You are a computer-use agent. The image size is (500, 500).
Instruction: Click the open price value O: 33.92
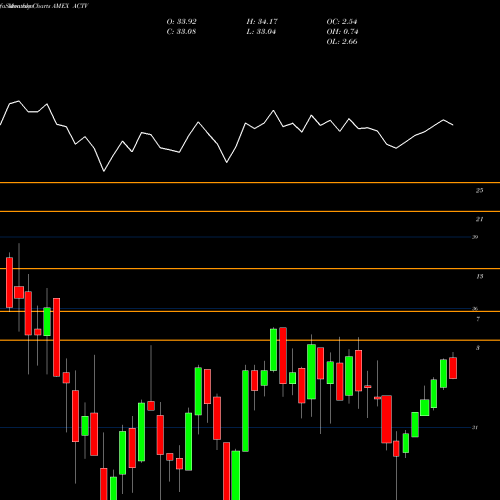pyautogui.click(x=181, y=22)
